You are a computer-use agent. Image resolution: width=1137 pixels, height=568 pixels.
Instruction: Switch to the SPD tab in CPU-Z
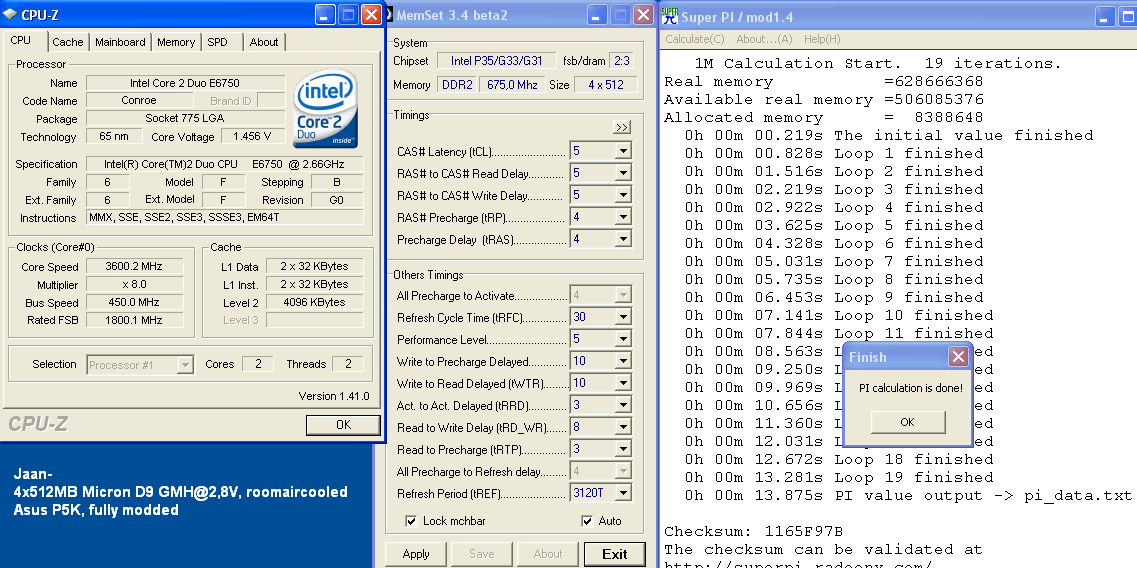218,42
